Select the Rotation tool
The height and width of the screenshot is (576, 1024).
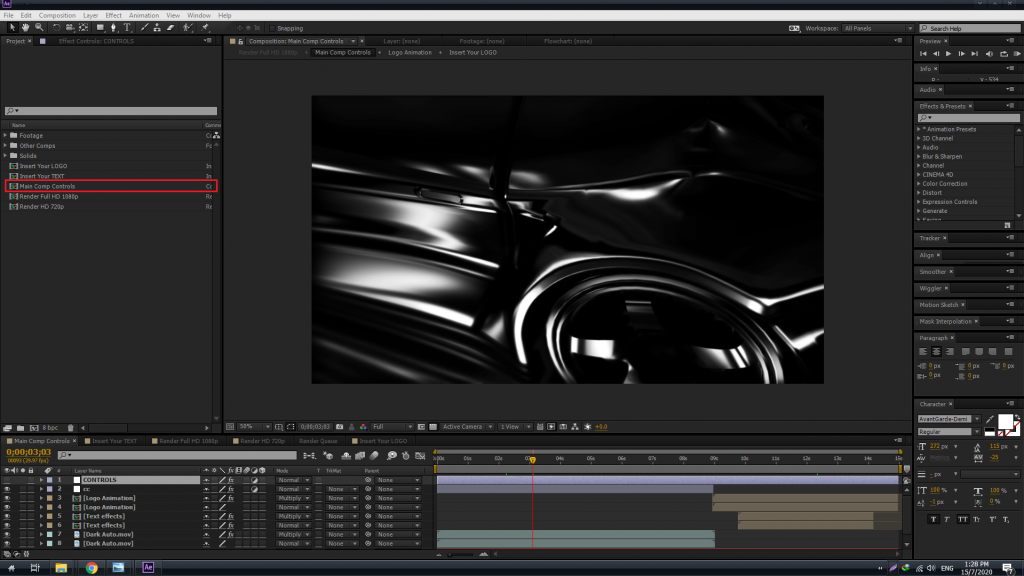[56, 27]
